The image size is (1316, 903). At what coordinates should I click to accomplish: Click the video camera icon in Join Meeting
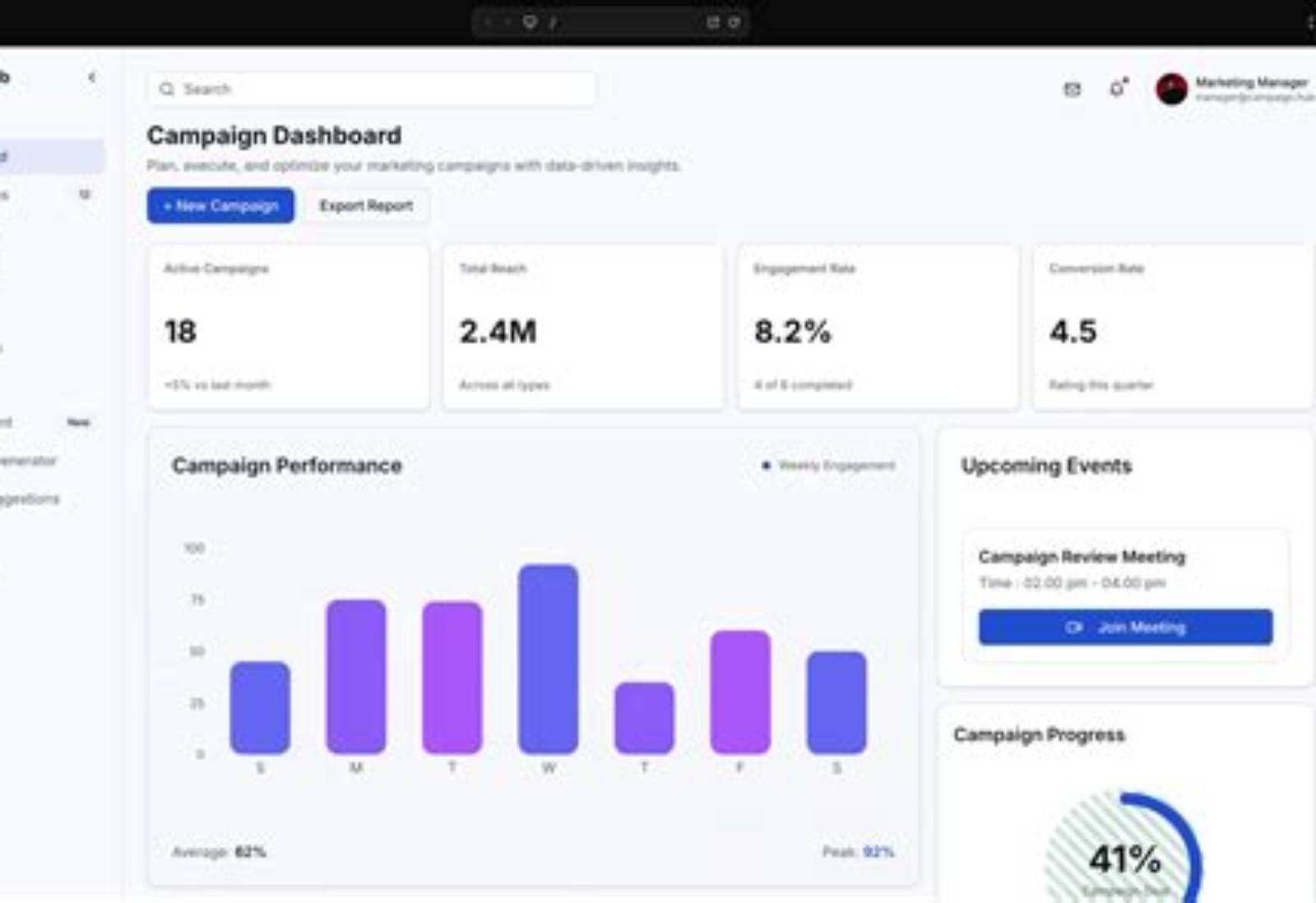1074,627
